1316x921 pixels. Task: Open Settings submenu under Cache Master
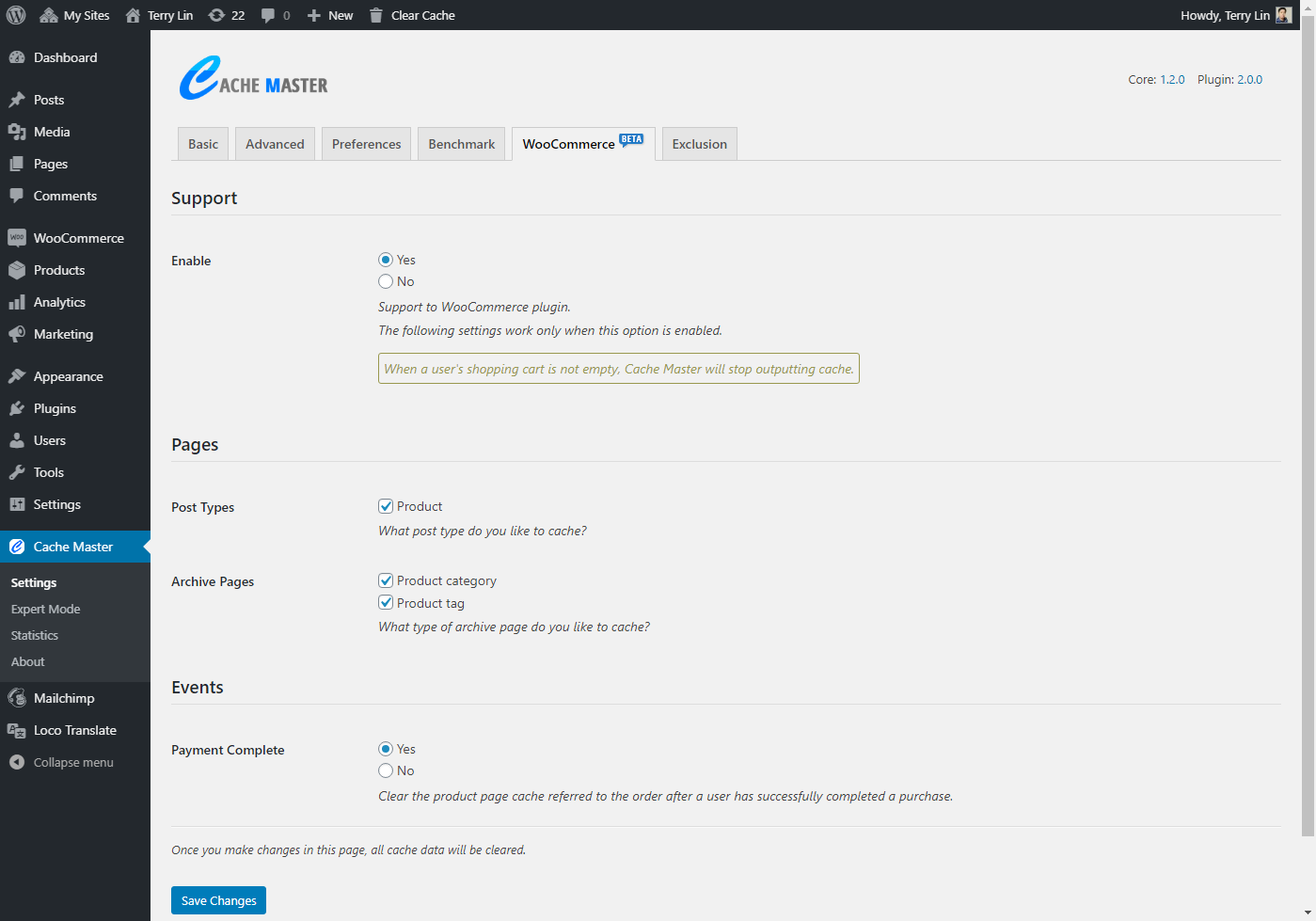[x=34, y=582]
